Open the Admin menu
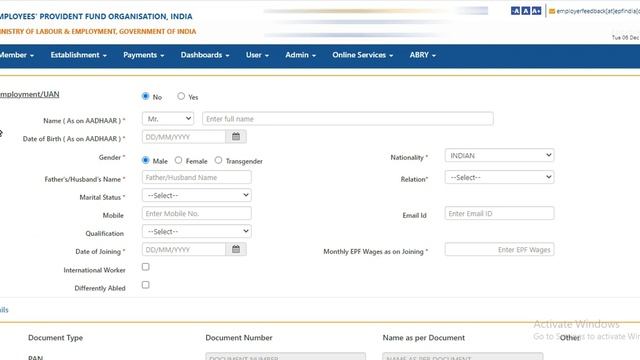 coord(300,55)
